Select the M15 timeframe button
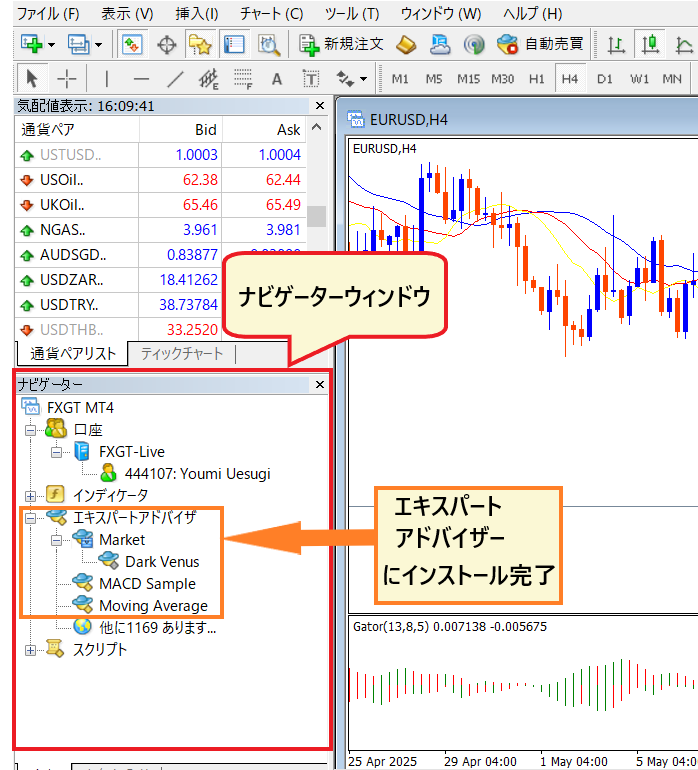698x770 pixels. (468, 79)
